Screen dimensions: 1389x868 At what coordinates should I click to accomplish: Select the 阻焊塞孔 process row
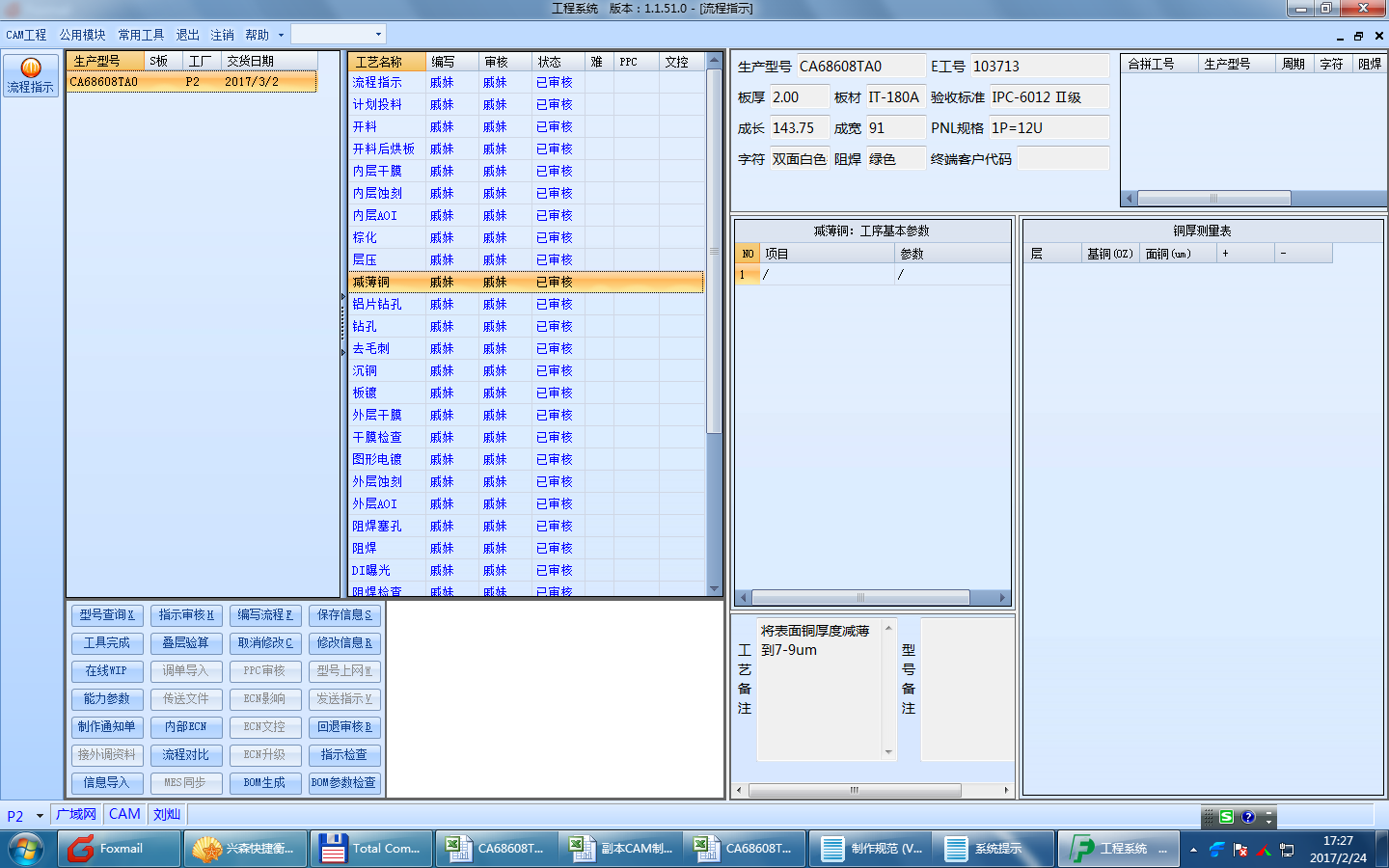[x=526, y=527]
